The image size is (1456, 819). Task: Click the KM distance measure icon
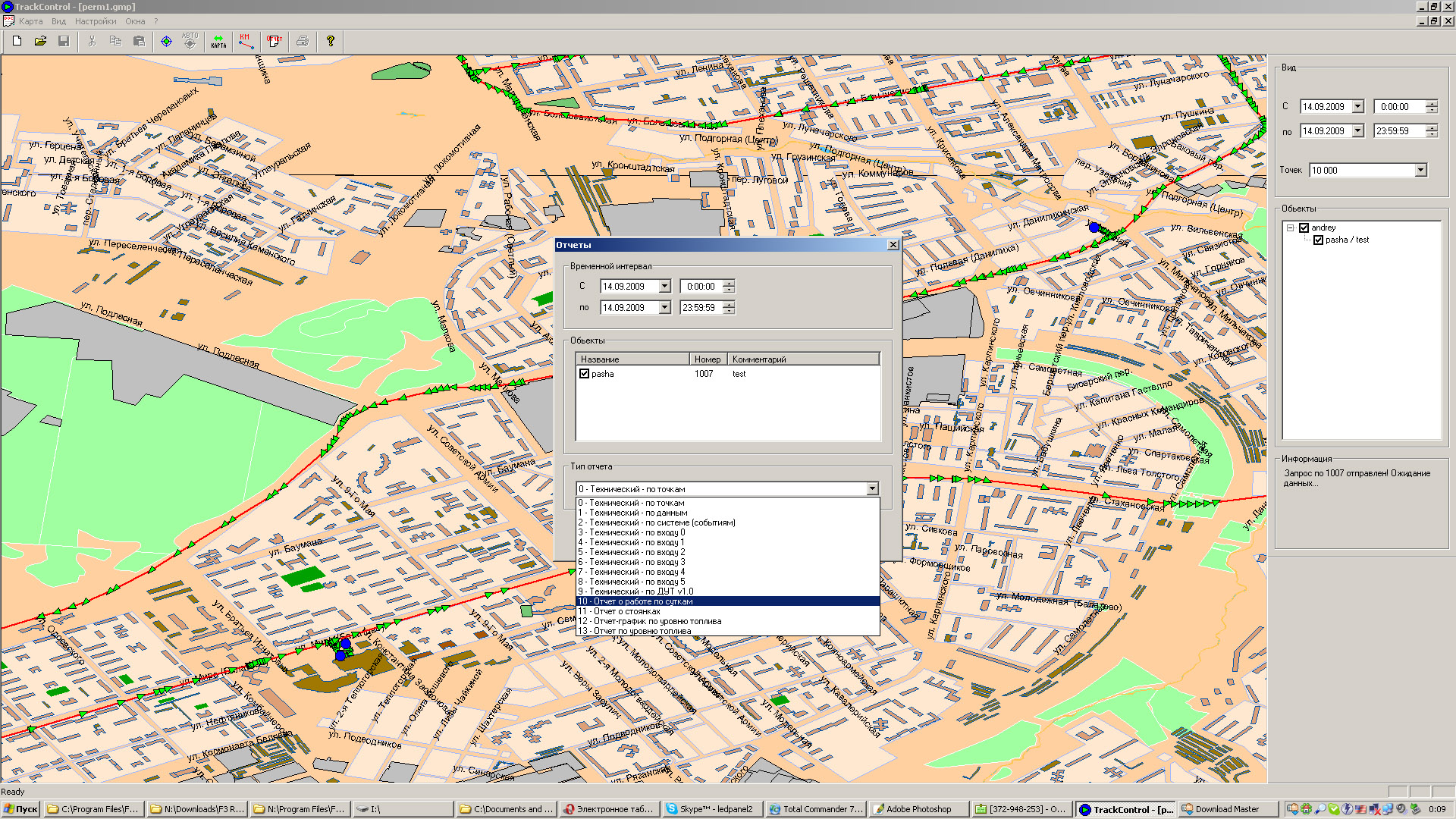[246, 41]
